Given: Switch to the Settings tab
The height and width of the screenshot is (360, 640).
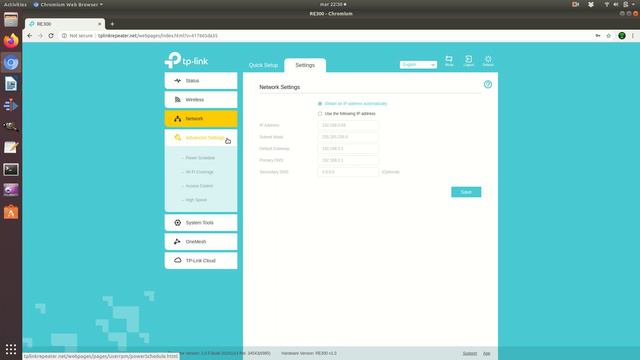Looking at the screenshot, I should (305, 65).
